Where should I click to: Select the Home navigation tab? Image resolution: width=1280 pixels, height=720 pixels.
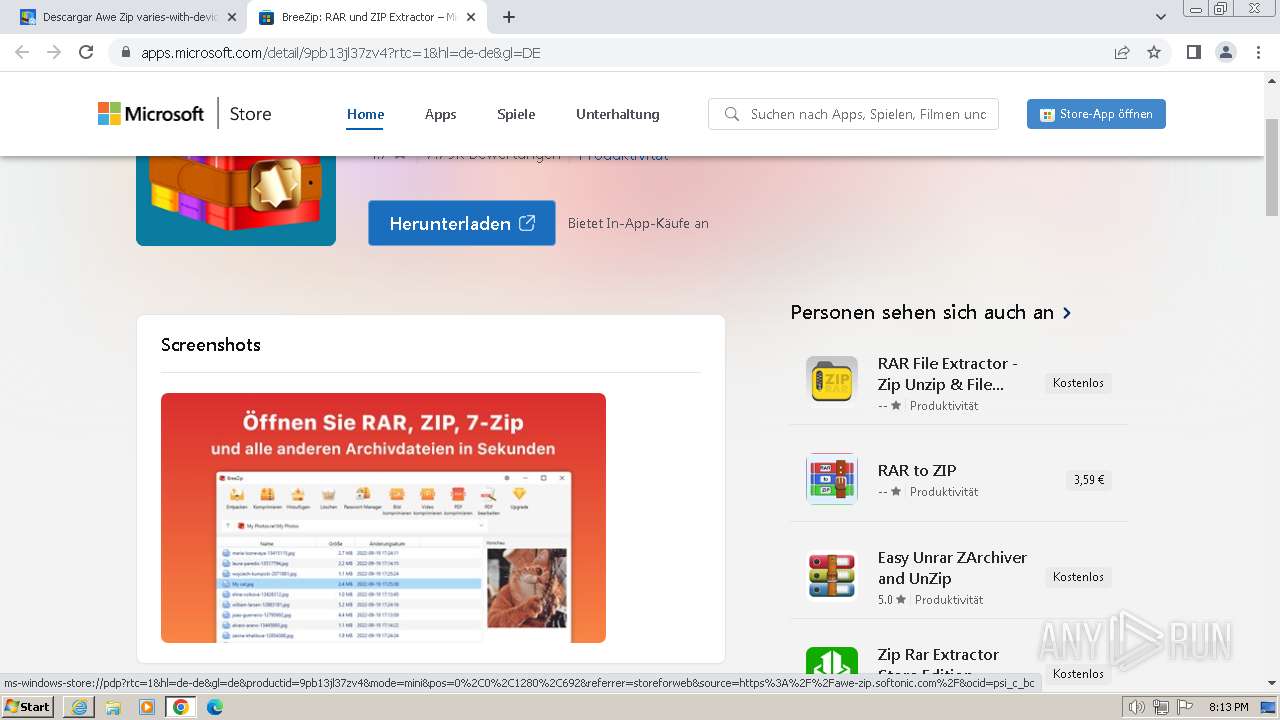(366, 114)
